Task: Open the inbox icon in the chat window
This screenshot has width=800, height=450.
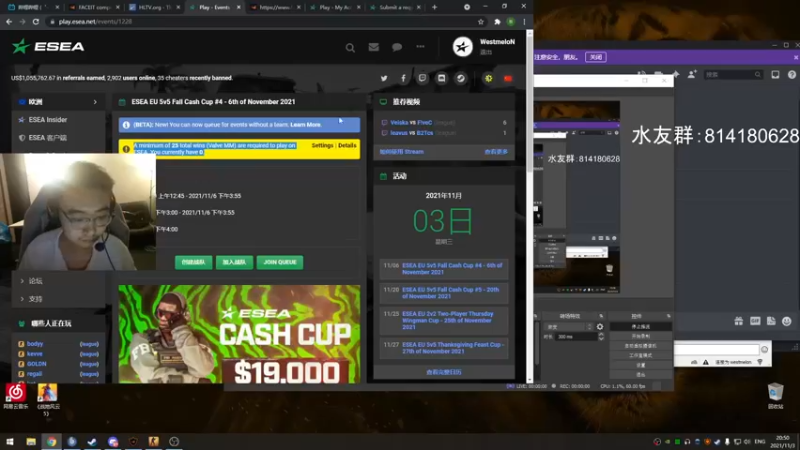Action: [775, 74]
